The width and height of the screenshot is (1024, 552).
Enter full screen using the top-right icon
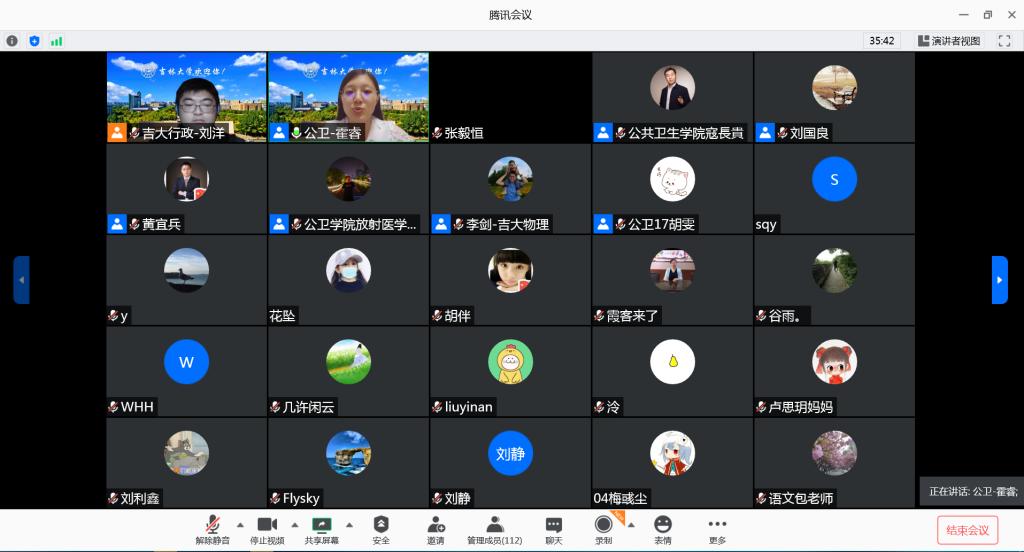(x=1004, y=41)
